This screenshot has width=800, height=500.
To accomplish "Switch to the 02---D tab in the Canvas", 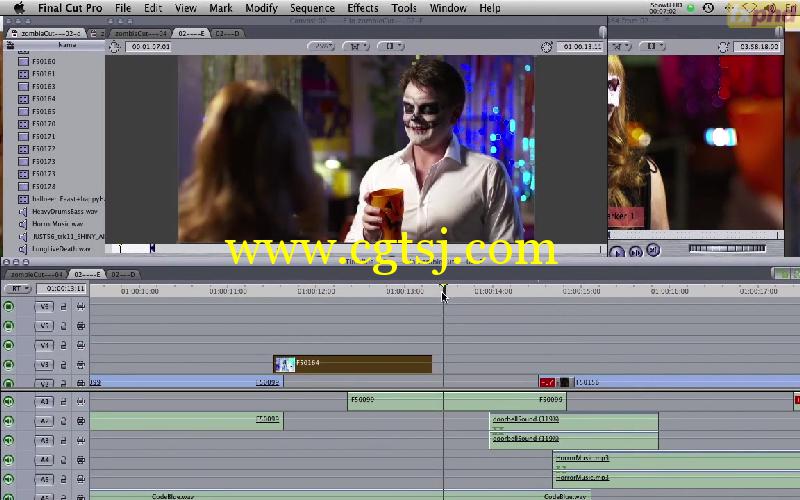I will tap(227, 33).
